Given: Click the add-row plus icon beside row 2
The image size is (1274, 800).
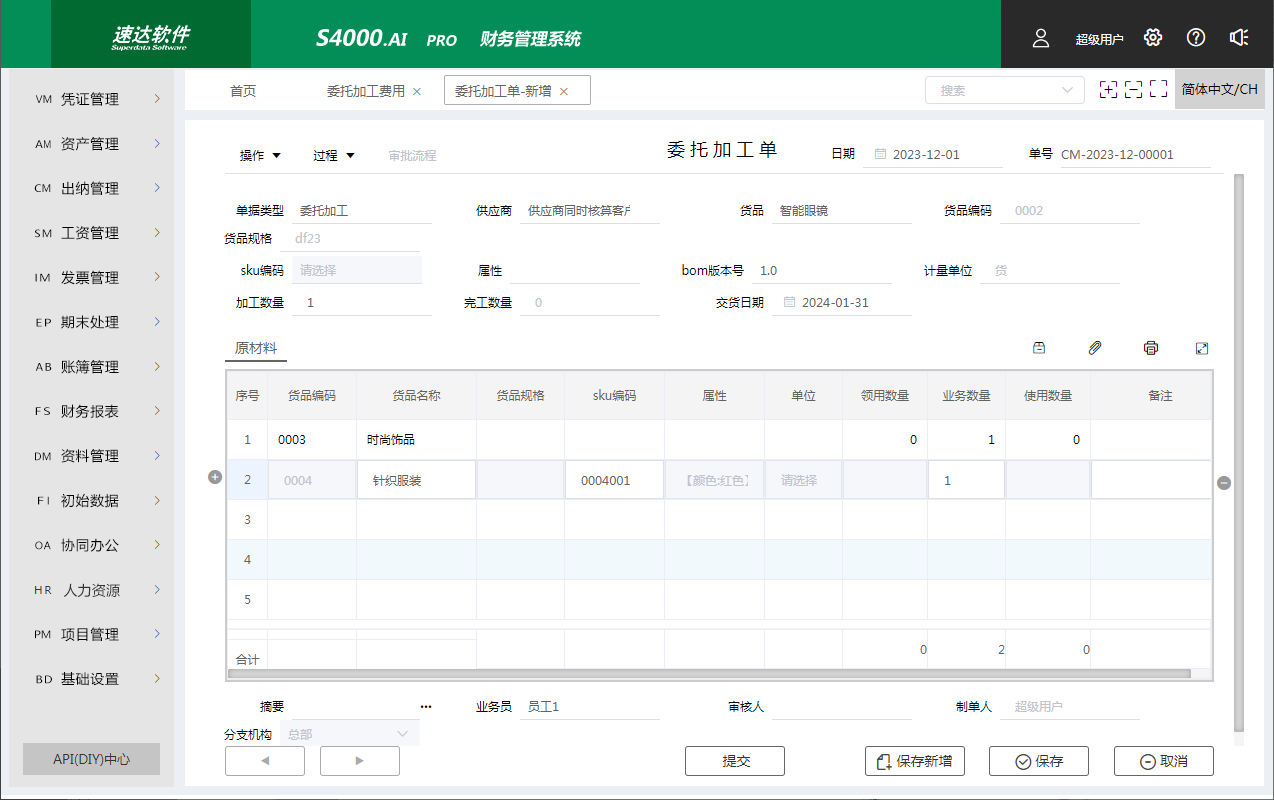Looking at the screenshot, I should [x=214, y=478].
